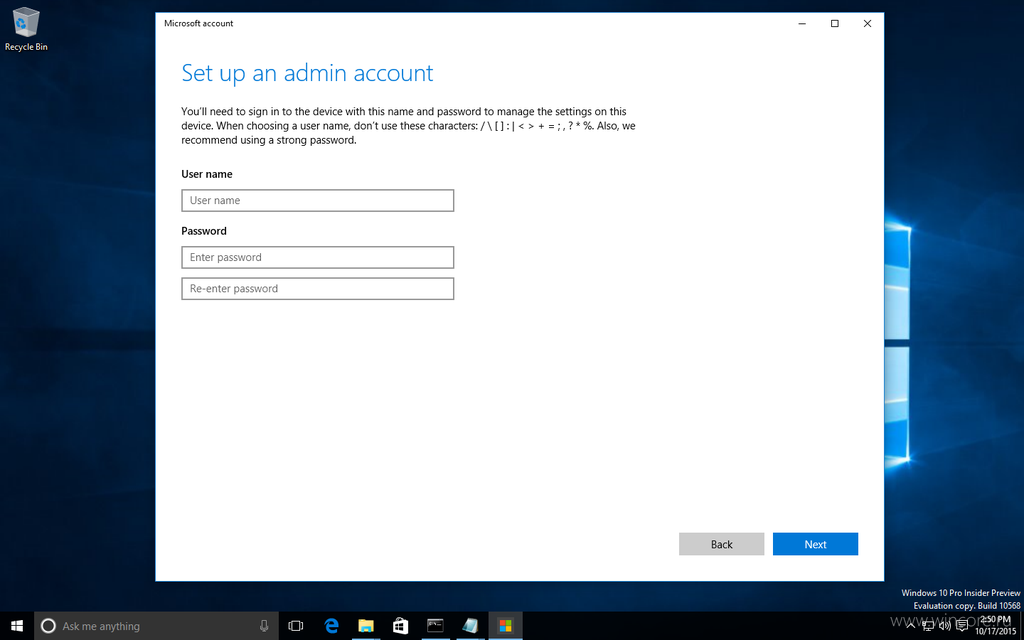This screenshot has width=1024, height=640.
Task: Open Task View from taskbar
Action: (296, 626)
